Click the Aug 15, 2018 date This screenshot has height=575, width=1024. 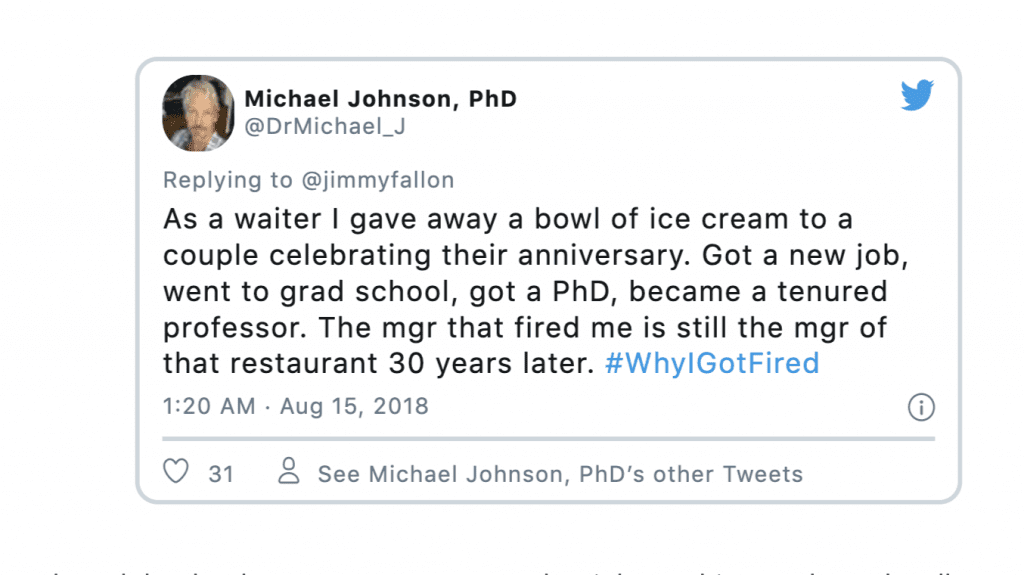pos(354,406)
